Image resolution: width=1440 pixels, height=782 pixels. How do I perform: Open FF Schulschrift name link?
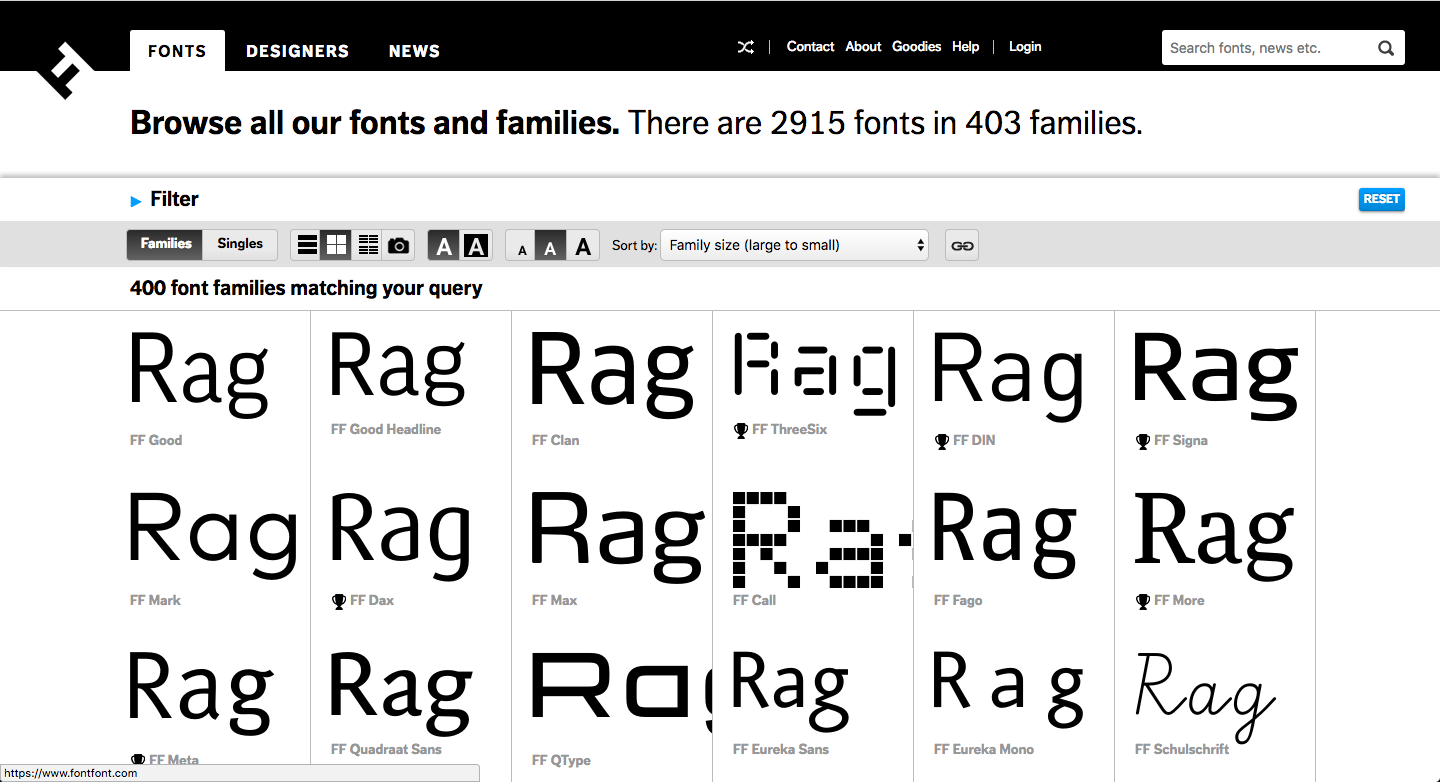point(1182,750)
